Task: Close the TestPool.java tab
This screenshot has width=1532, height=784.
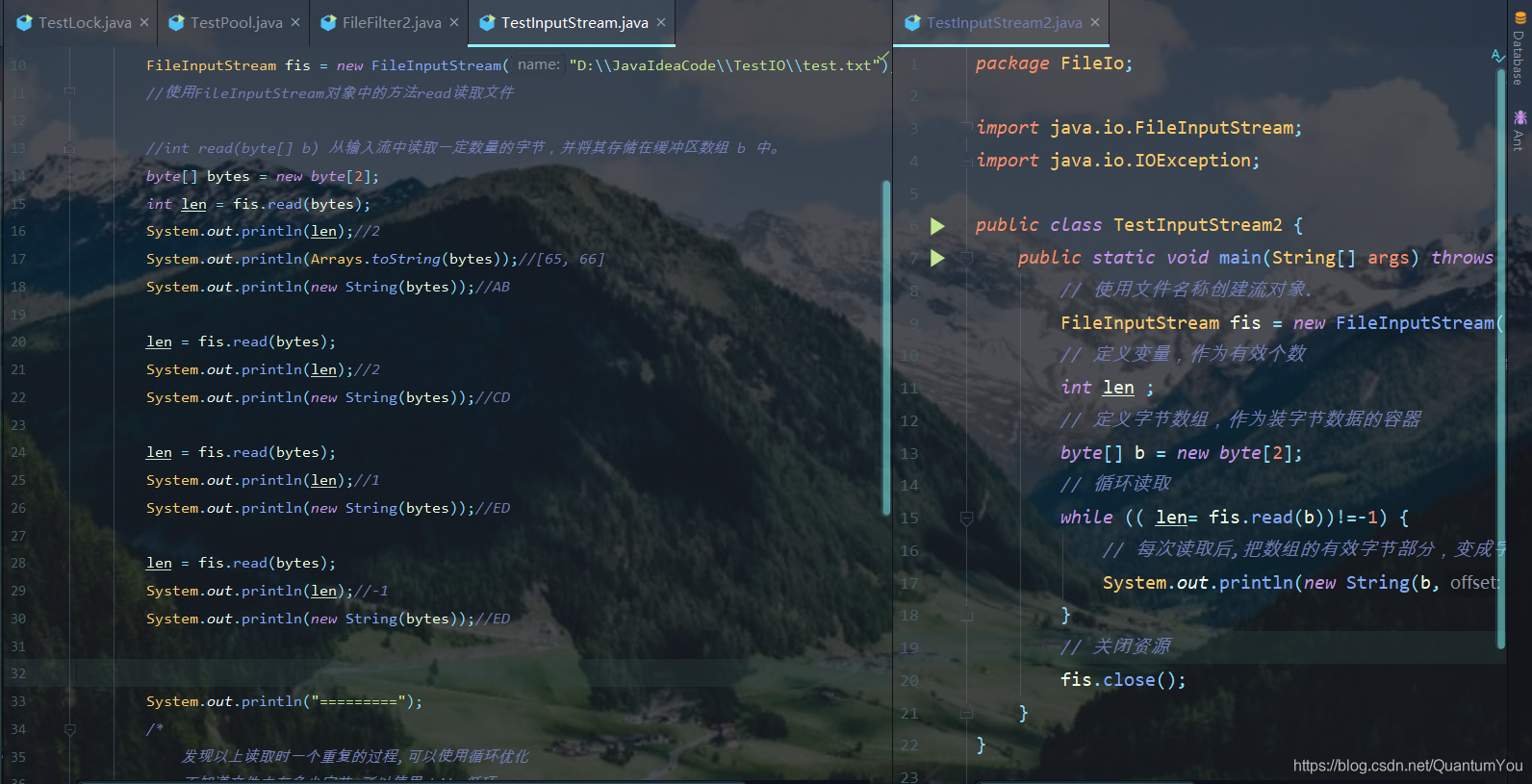Action: tap(295, 22)
